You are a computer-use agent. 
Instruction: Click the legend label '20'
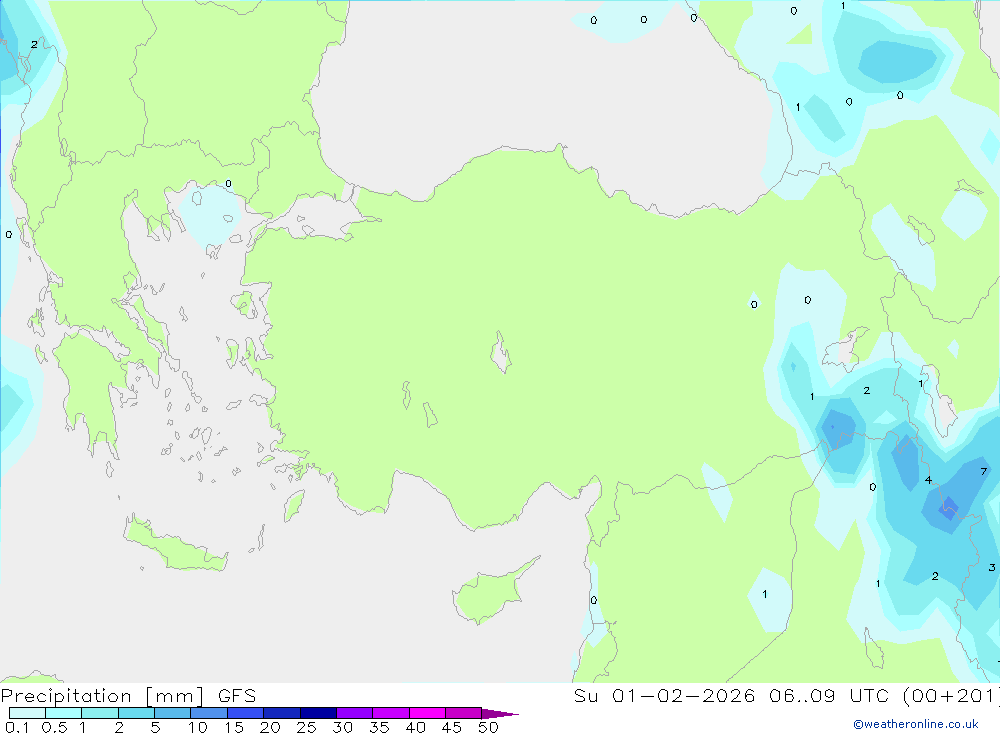pyautogui.click(x=270, y=727)
